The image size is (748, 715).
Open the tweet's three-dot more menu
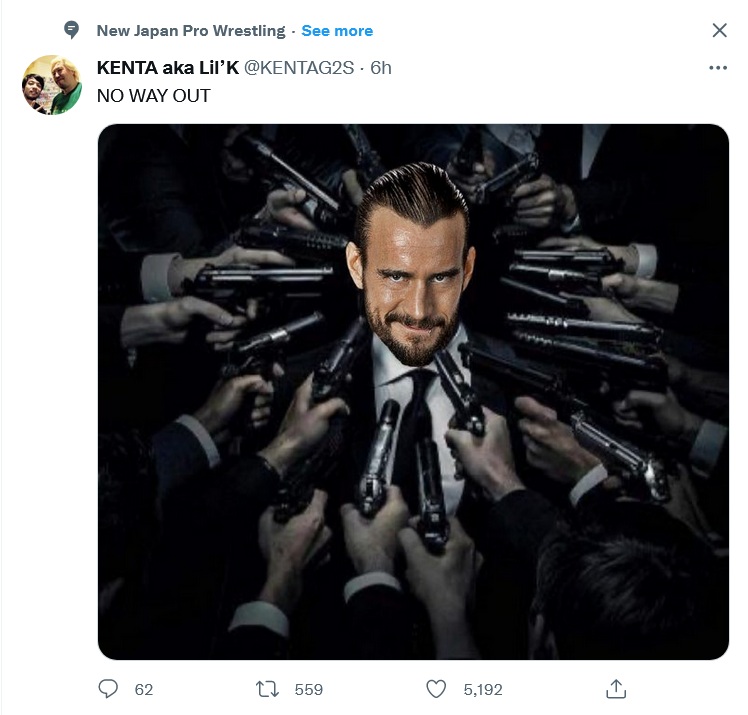click(718, 68)
